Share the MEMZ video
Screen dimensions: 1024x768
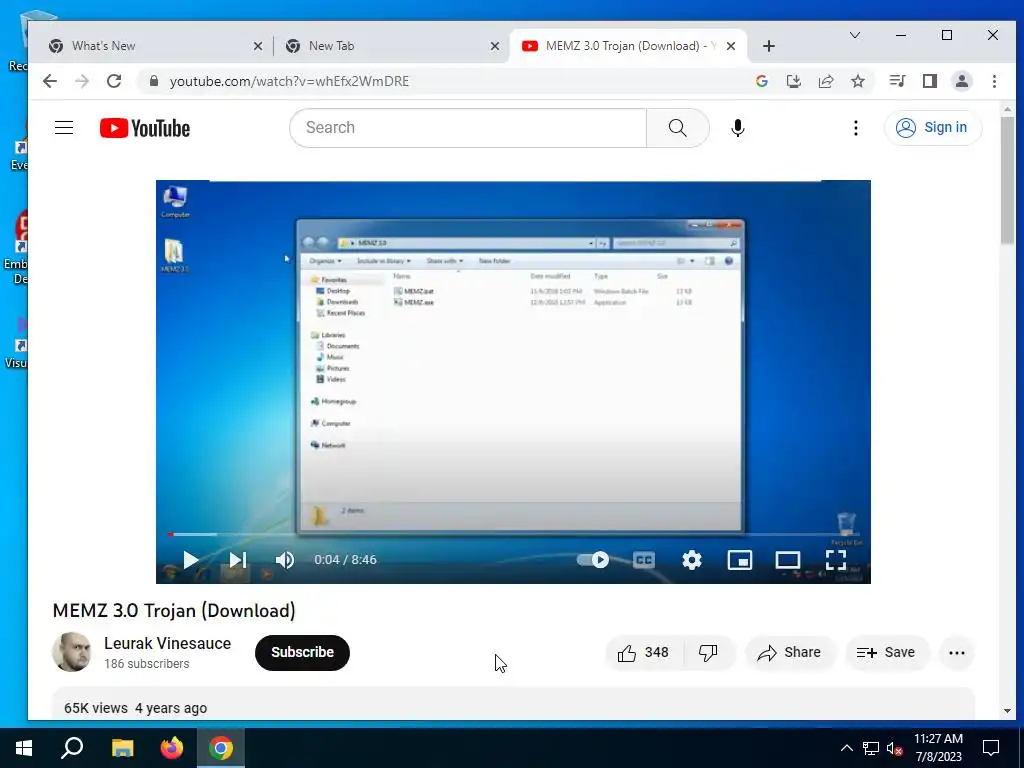pyautogui.click(x=790, y=652)
